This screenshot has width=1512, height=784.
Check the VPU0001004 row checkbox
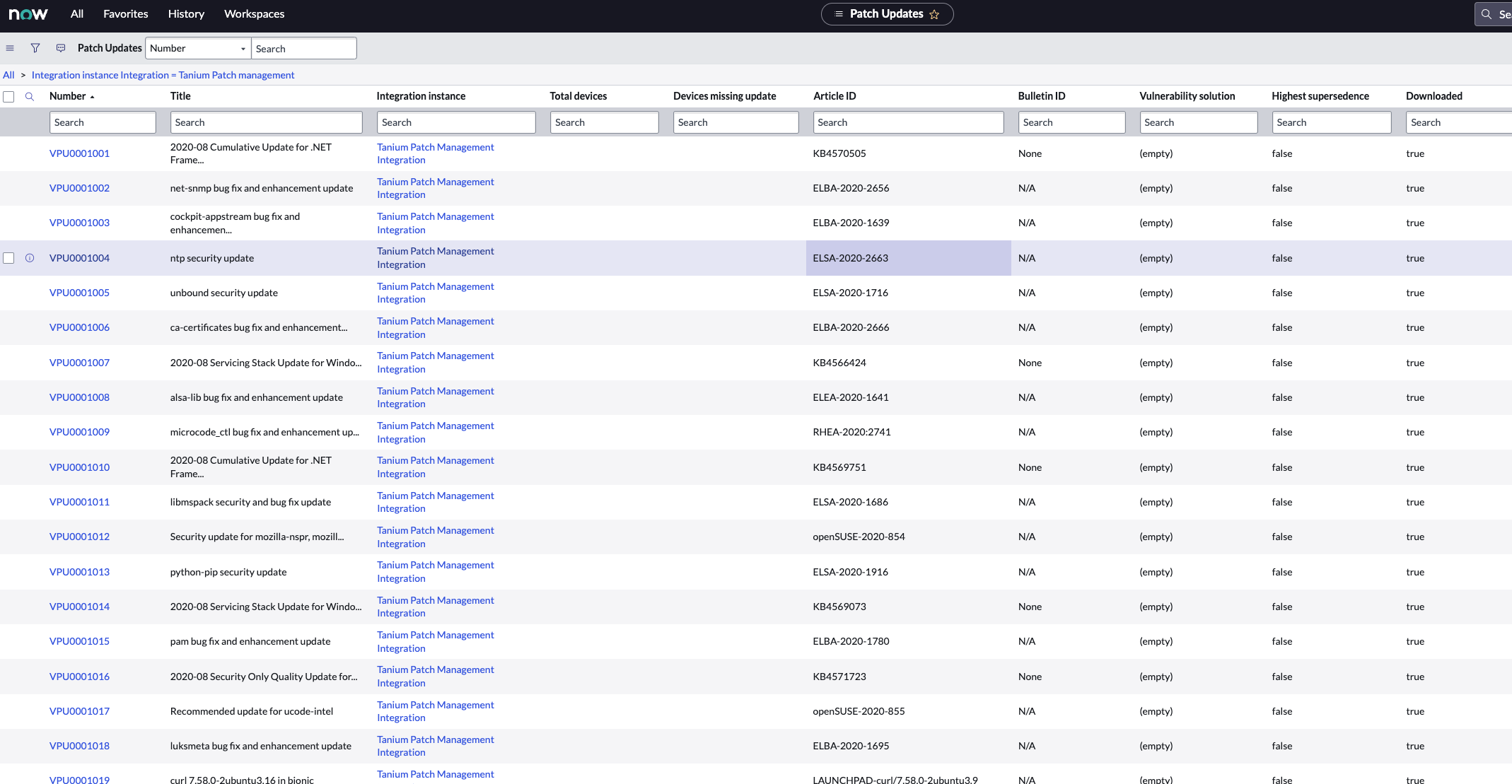tap(8, 258)
